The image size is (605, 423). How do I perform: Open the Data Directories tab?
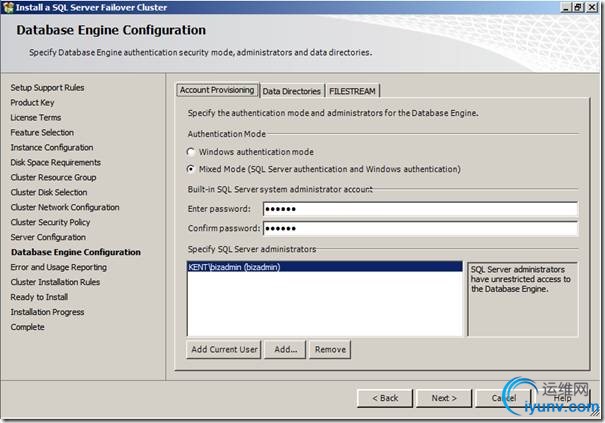292,91
